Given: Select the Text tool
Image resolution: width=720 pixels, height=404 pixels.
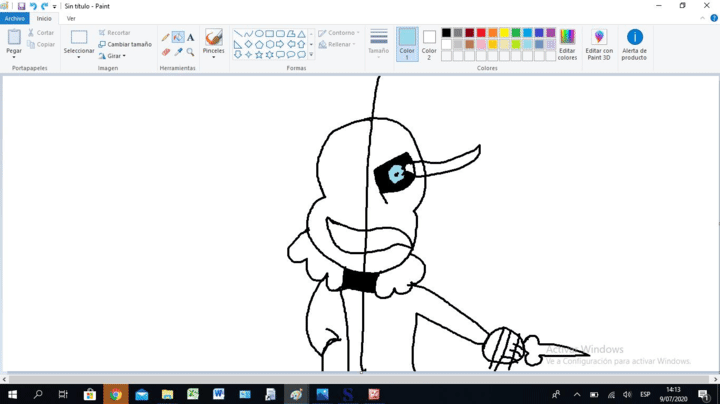Looking at the screenshot, I should pyautogui.click(x=190, y=37).
